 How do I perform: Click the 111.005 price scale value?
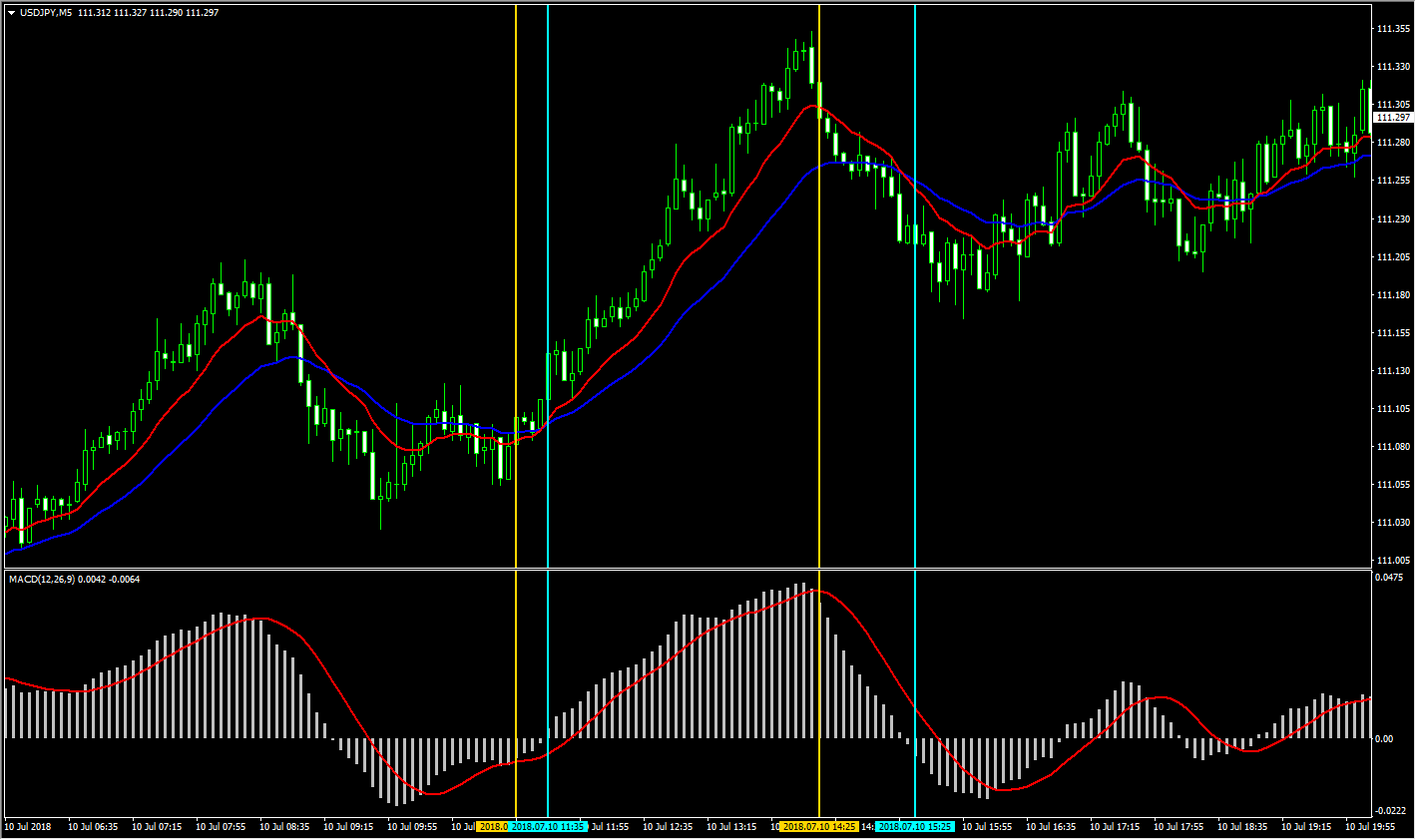(x=1393, y=561)
